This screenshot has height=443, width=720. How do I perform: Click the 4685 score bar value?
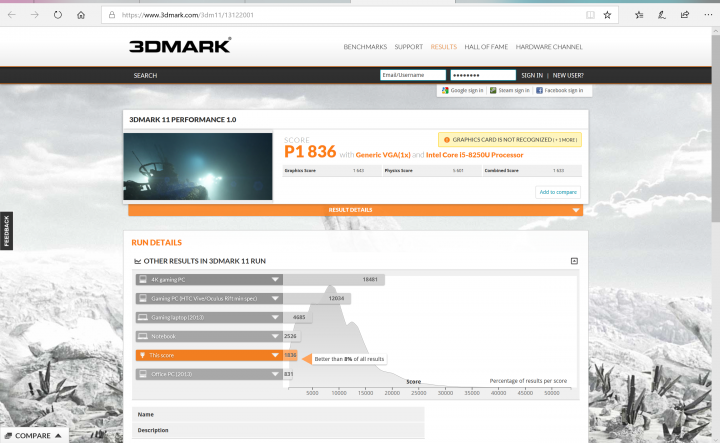[299, 317]
